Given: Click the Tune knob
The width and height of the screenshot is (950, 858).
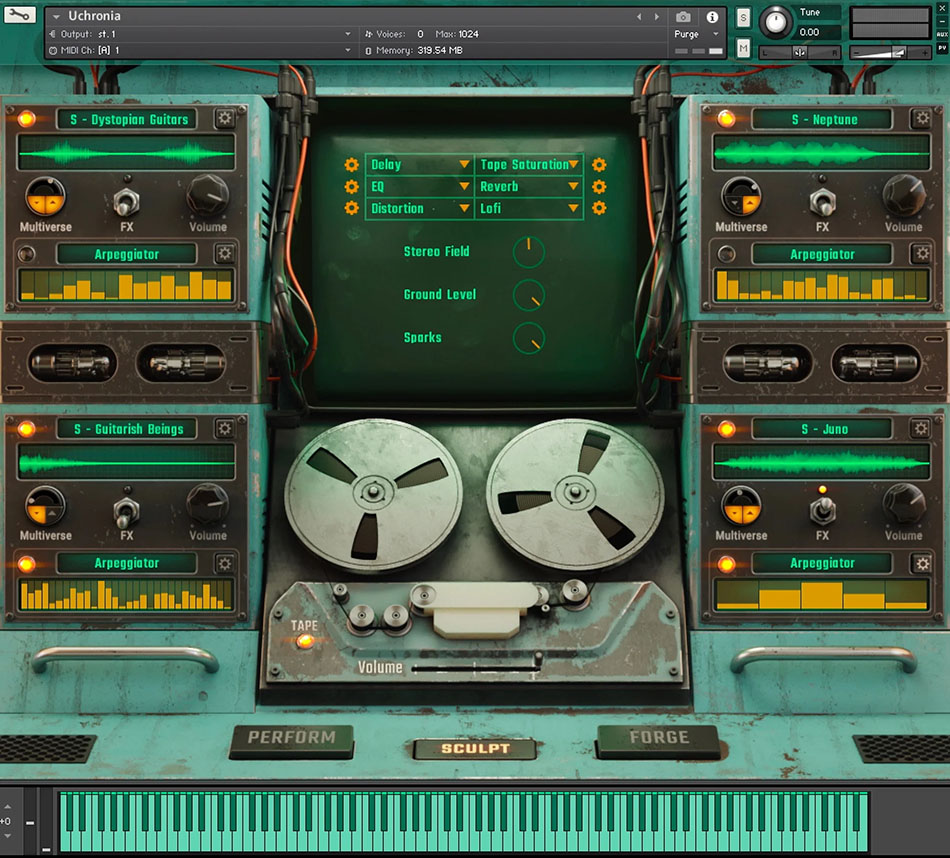Looking at the screenshot, I should click(775, 22).
